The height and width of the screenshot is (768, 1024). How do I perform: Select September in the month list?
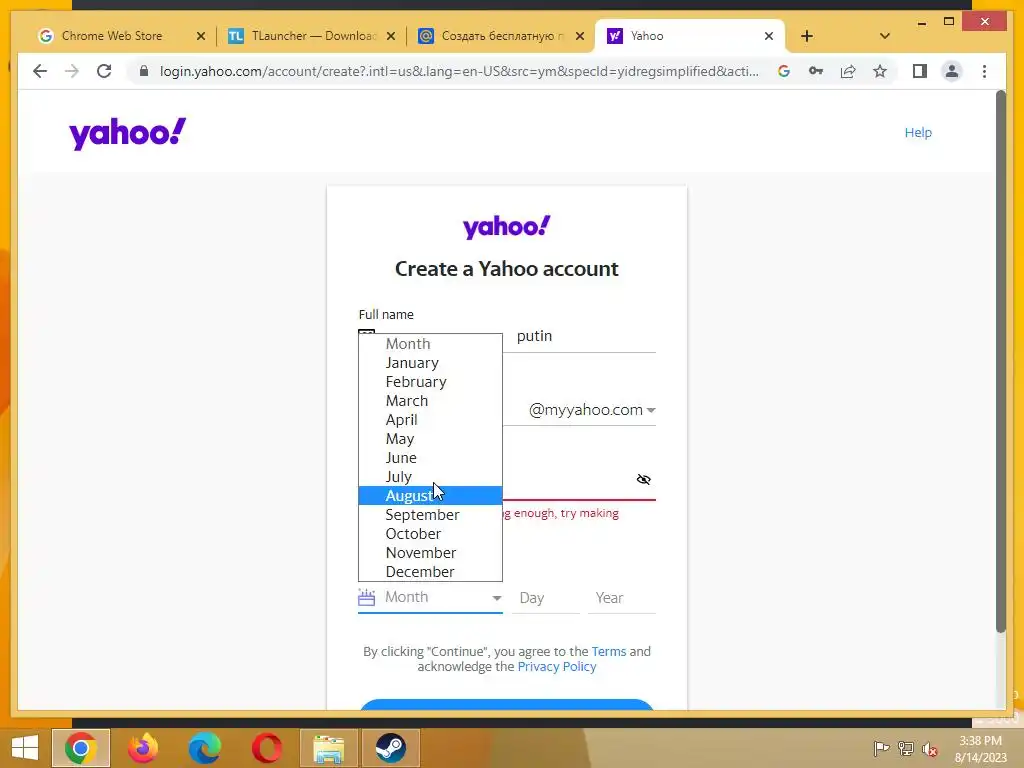pyautogui.click(x=430, y=515)
